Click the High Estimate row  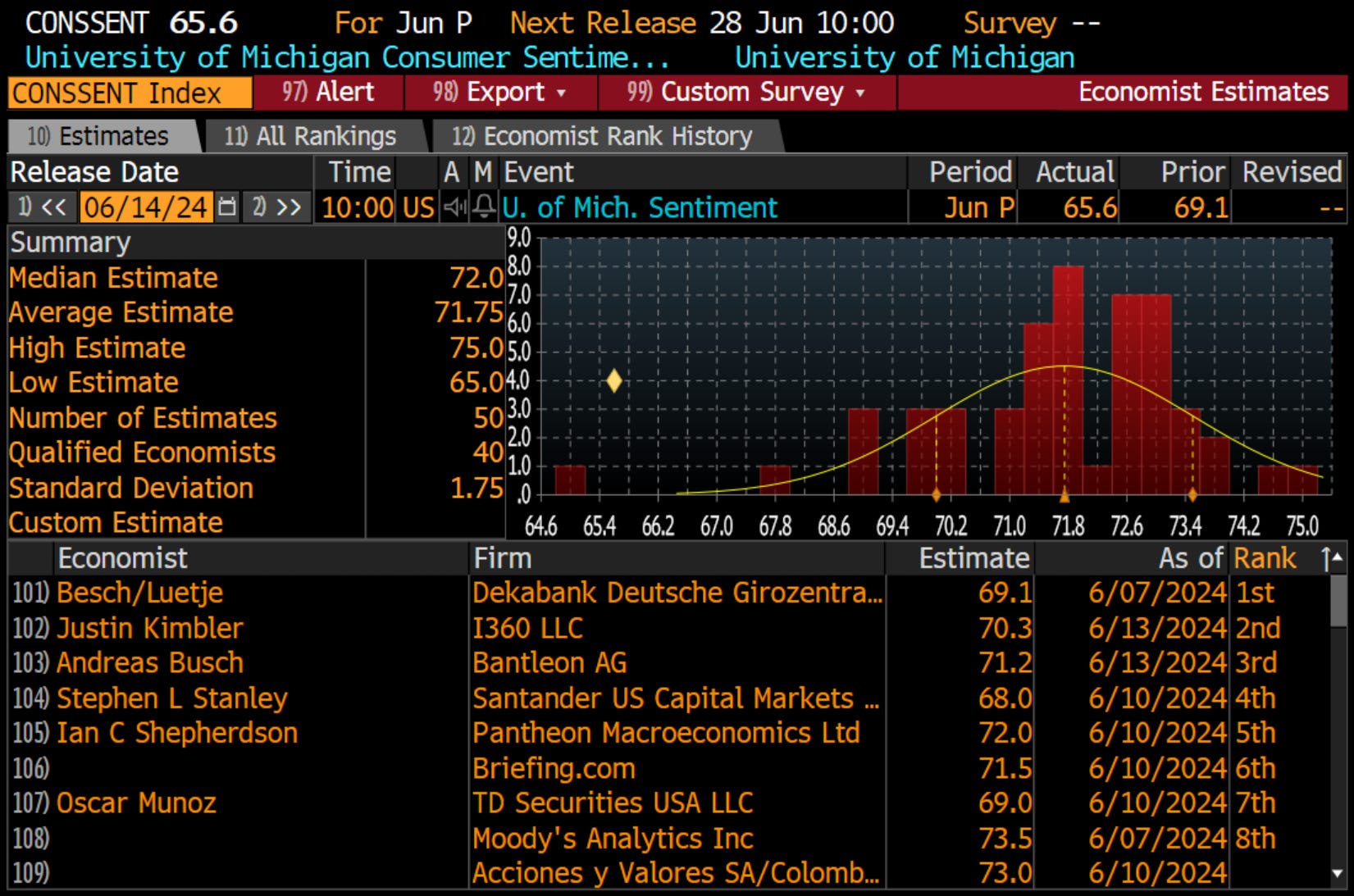[x=256, y=348]
